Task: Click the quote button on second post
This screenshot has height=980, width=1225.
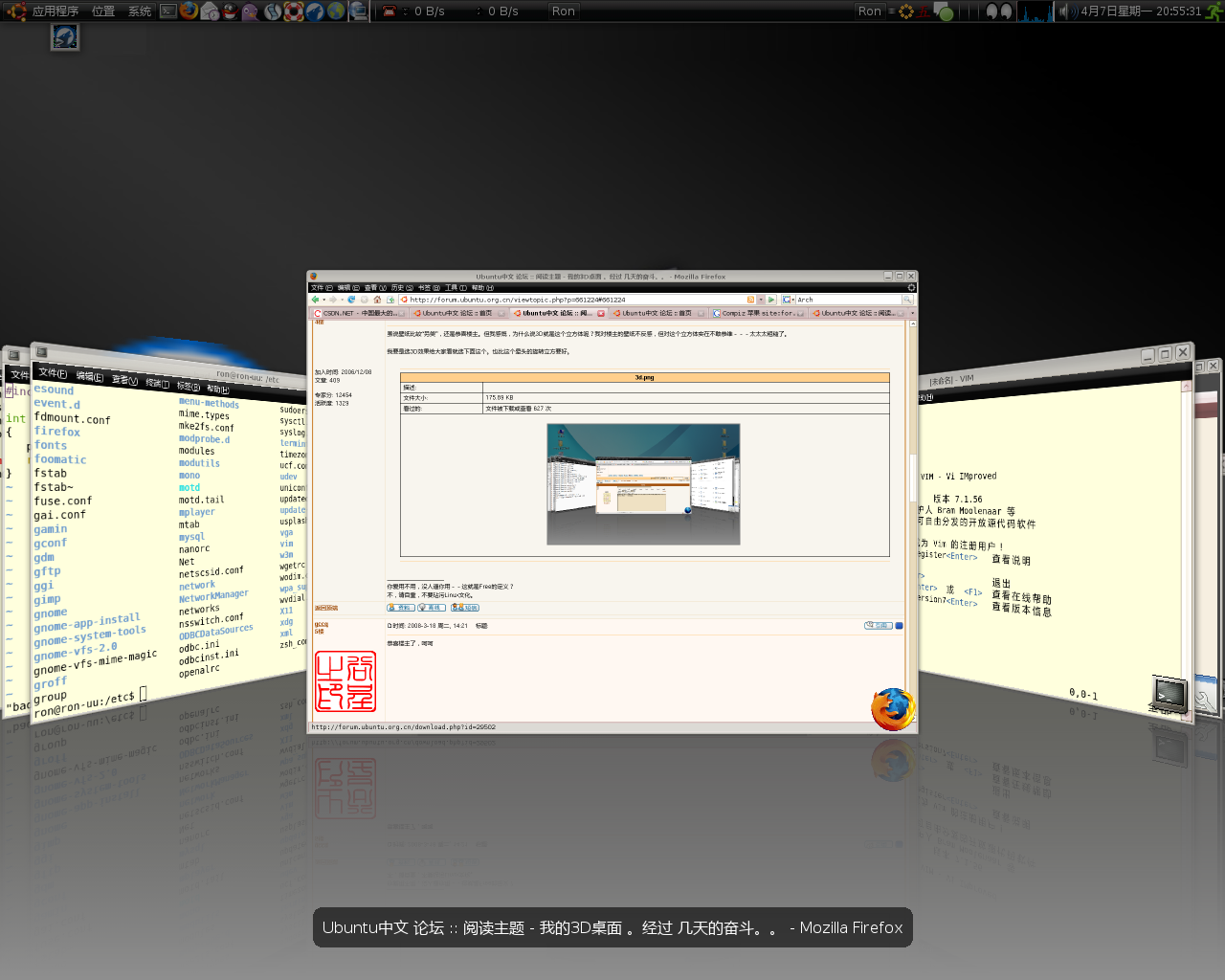Action: coord(879,625)
